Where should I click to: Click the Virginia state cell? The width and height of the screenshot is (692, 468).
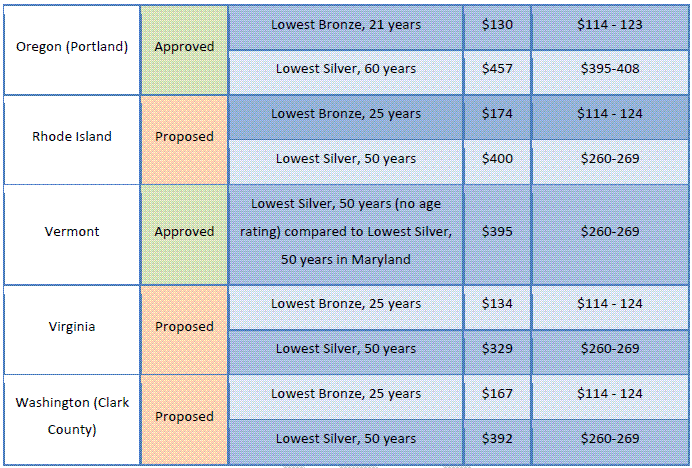[x=72, y=330]
